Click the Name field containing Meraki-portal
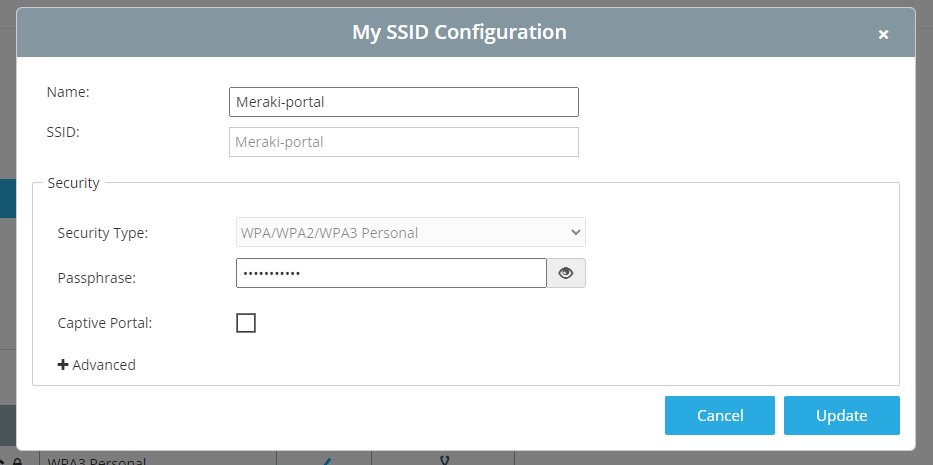Screen dimensions: 933x465 tap(403, 102)
